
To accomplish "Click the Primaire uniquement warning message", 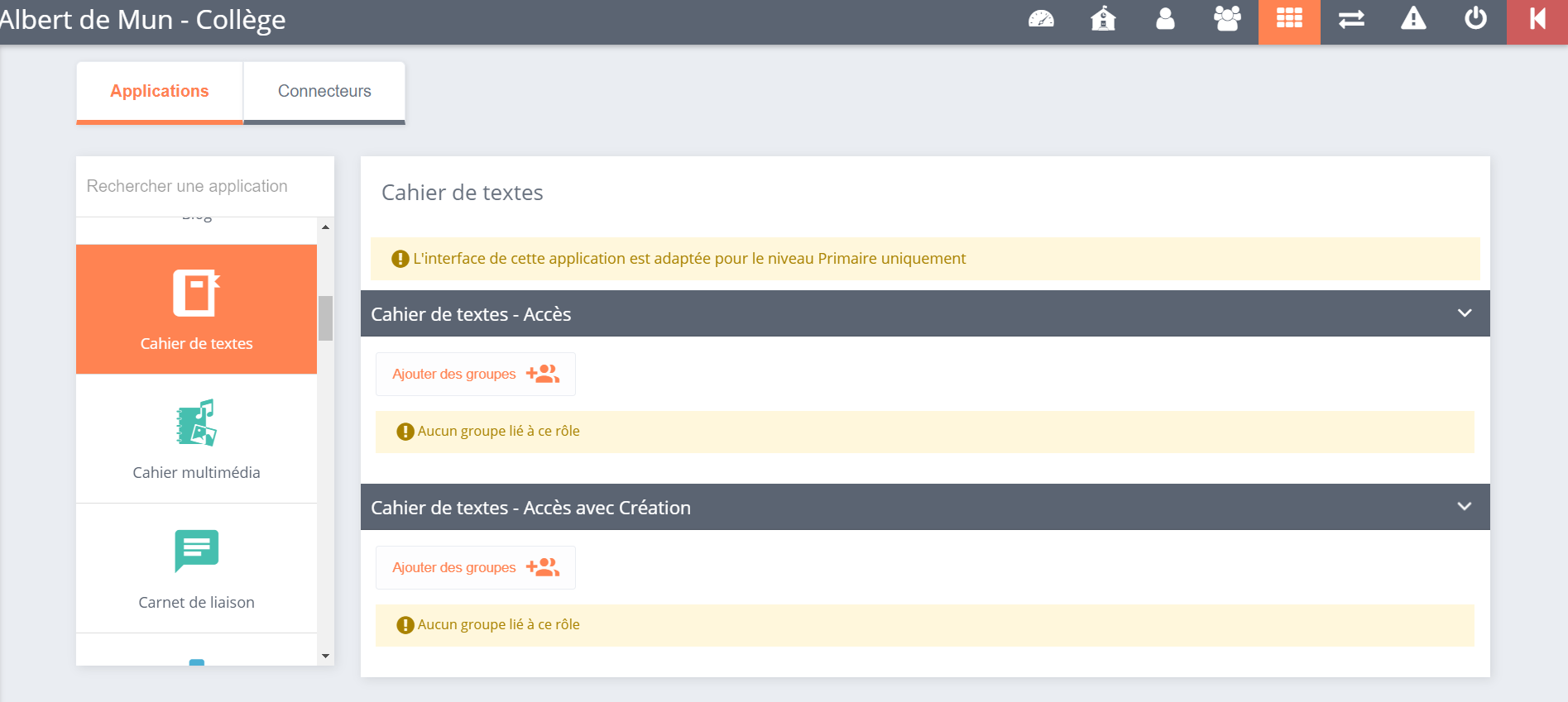I will (x=925, y=259).
